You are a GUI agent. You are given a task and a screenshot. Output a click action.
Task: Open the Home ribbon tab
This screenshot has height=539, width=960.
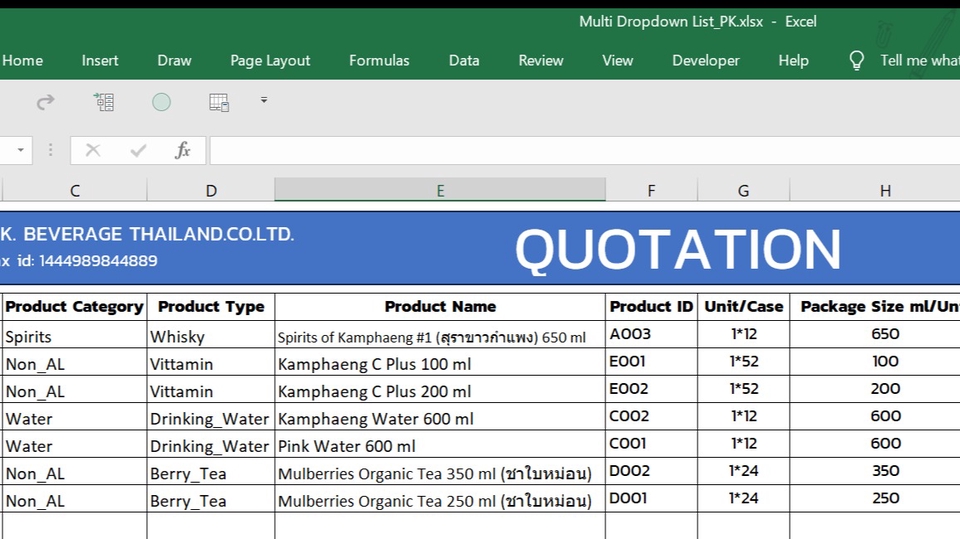coord(22,60)
